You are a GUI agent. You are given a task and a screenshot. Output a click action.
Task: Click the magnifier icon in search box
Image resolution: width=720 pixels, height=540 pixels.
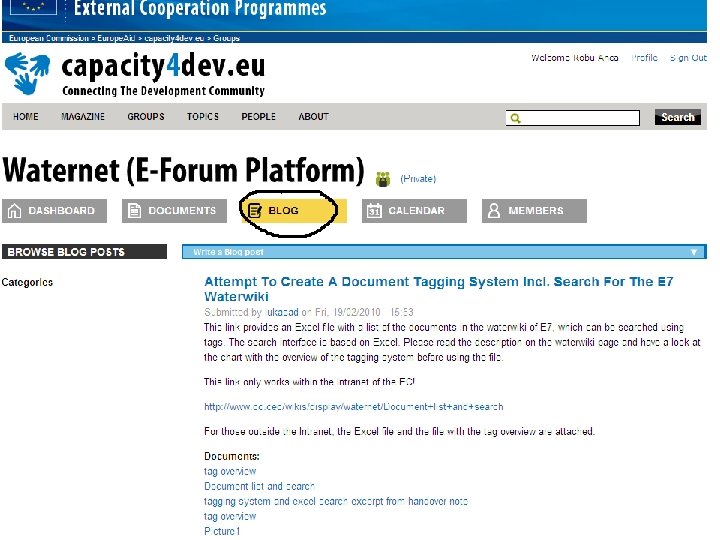coord(516,118)
